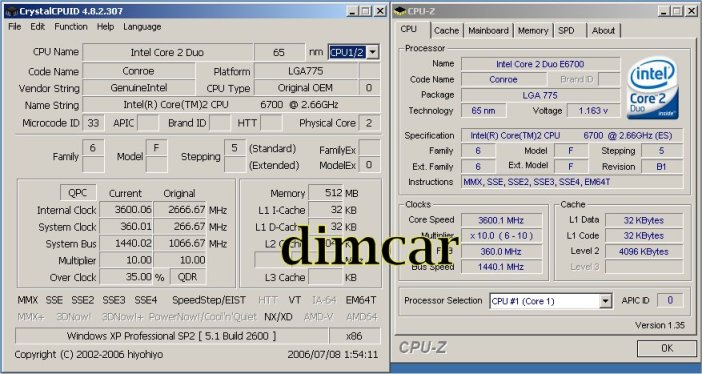Click the Physical Core value 2
This screenshot has height=374, width=702.
click(369, 123)
